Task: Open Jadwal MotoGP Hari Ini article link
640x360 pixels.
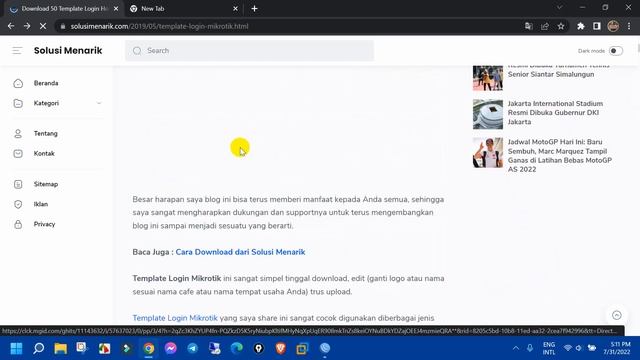Action: tap(560, 156)
